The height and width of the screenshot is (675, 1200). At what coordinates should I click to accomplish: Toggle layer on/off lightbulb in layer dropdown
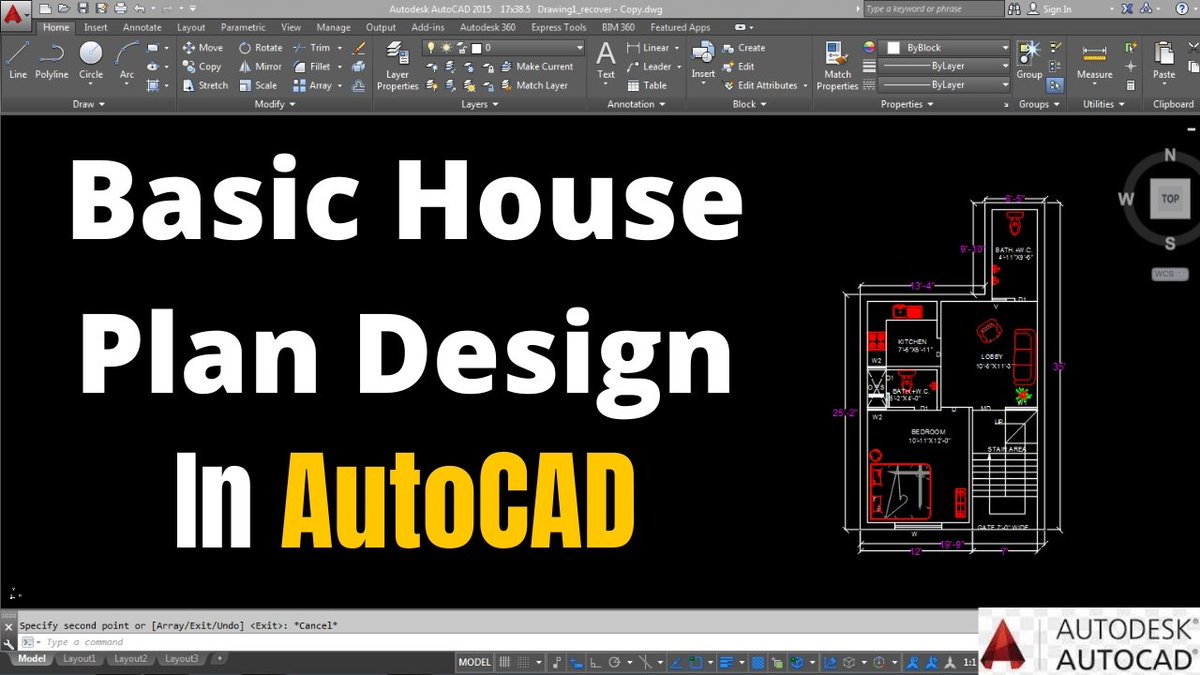click(x=432, y=47)
